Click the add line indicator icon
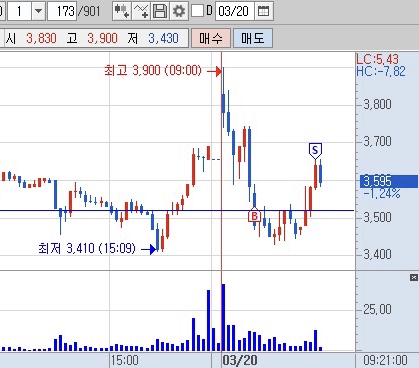The width and height of the screenshot is (419, 368). point(141,11)
